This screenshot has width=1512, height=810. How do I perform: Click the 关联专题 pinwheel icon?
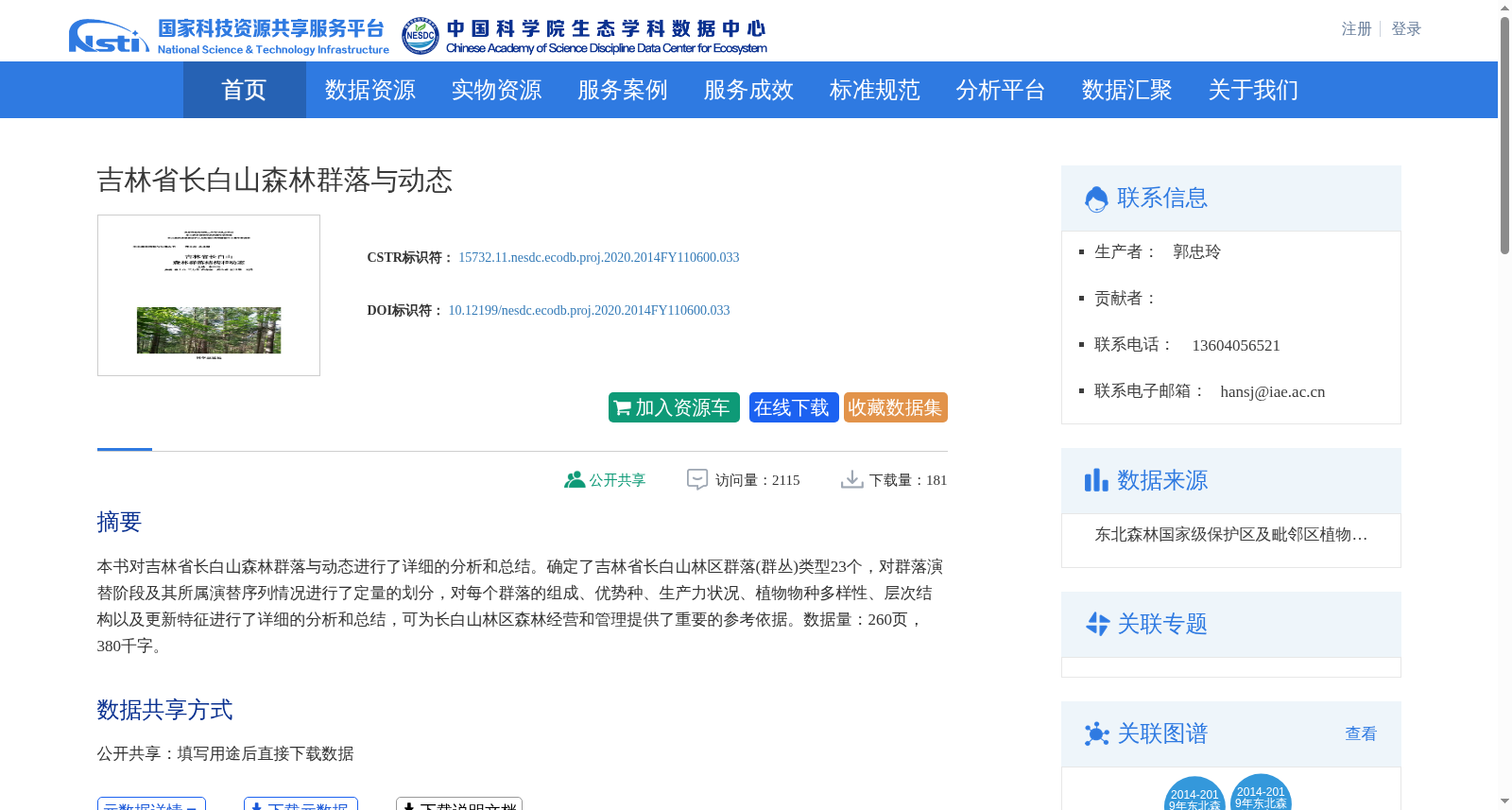pyautogui.click(x=1097, y=624)
